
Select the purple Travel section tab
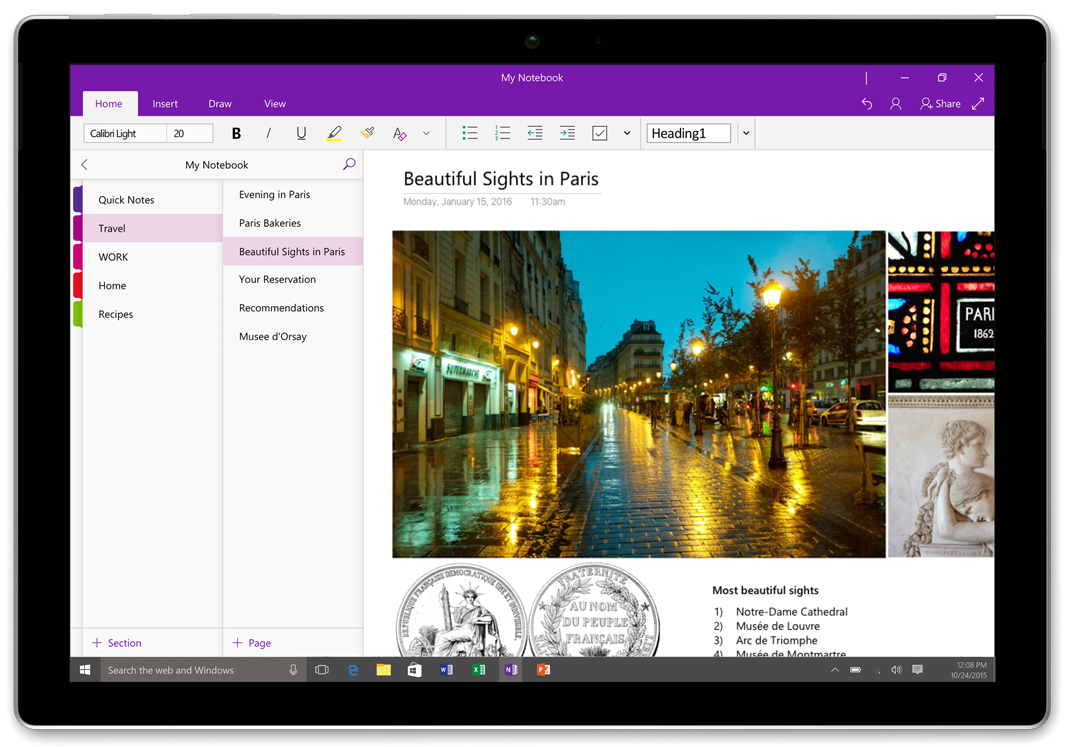112,228
